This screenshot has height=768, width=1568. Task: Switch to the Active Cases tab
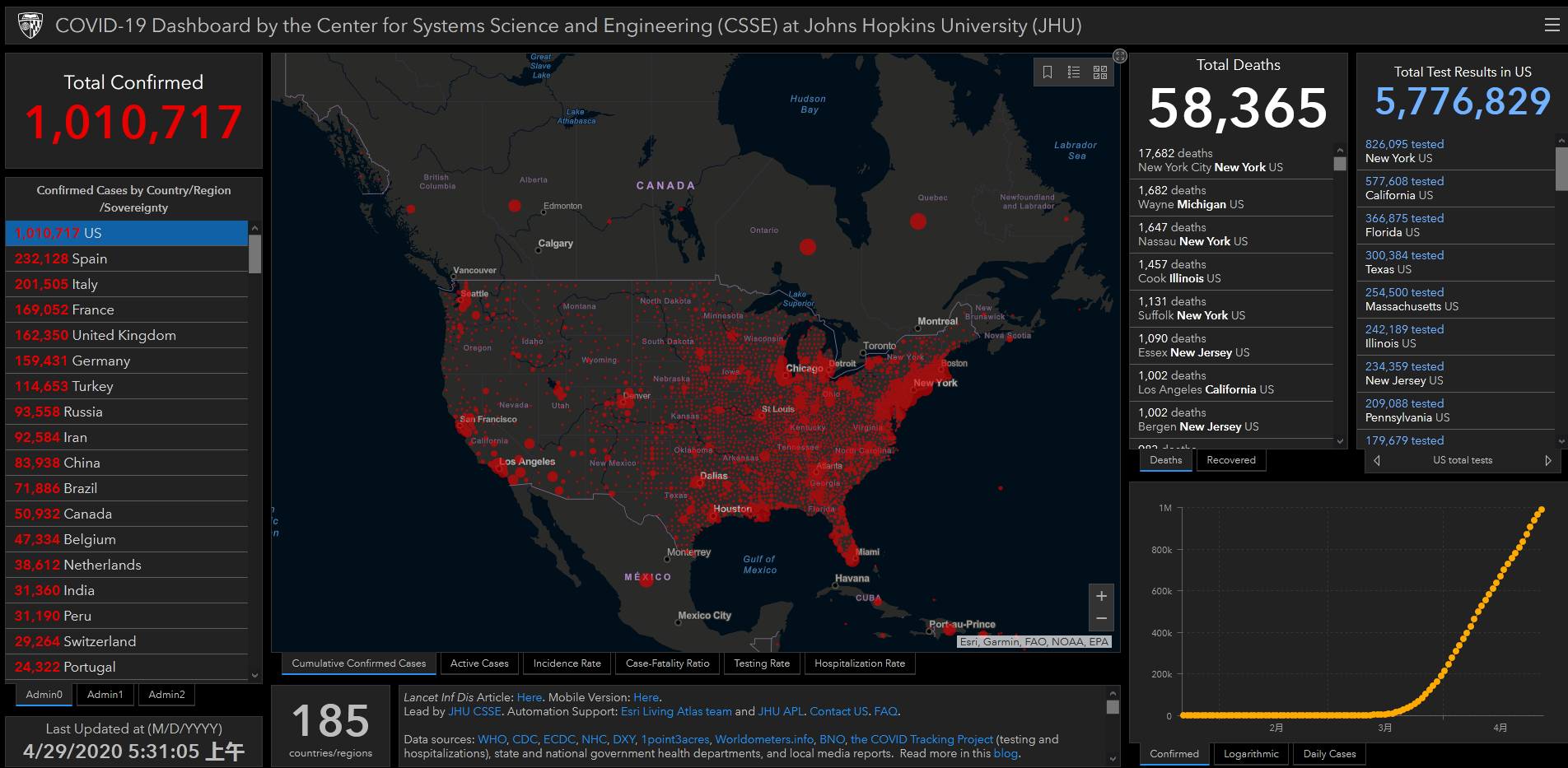(479, 663)
